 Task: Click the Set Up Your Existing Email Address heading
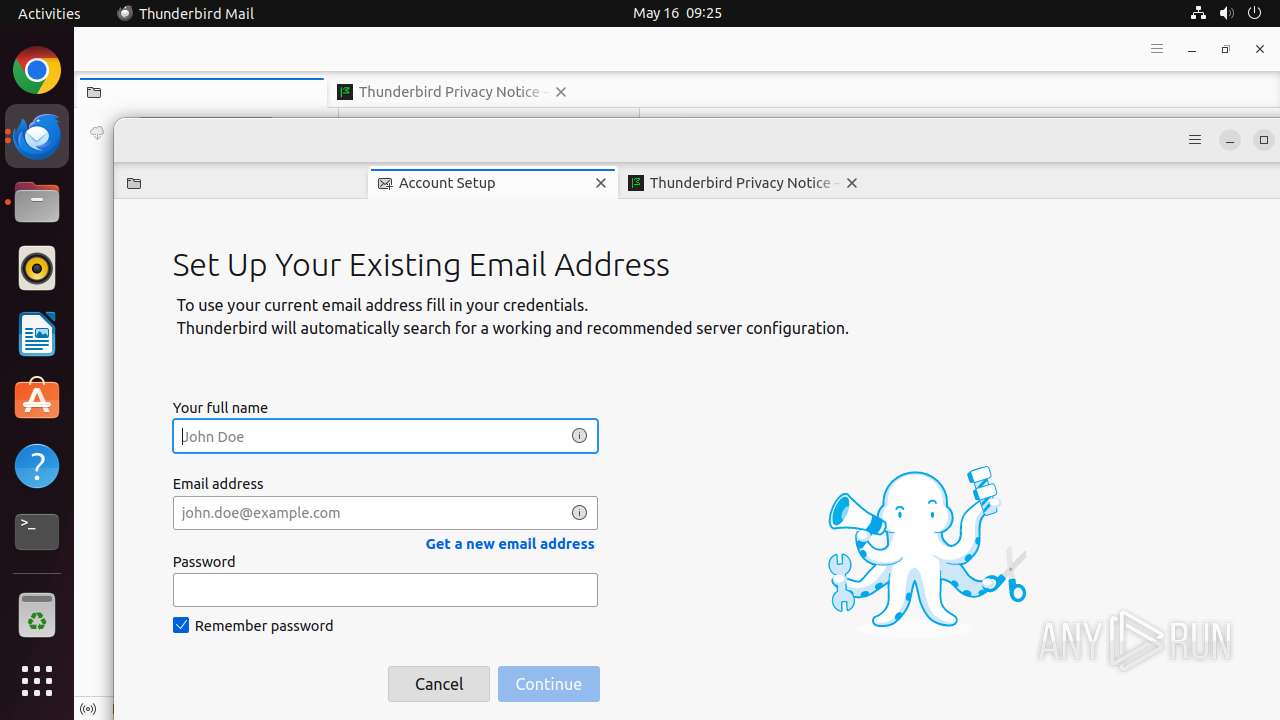[421, 265]
